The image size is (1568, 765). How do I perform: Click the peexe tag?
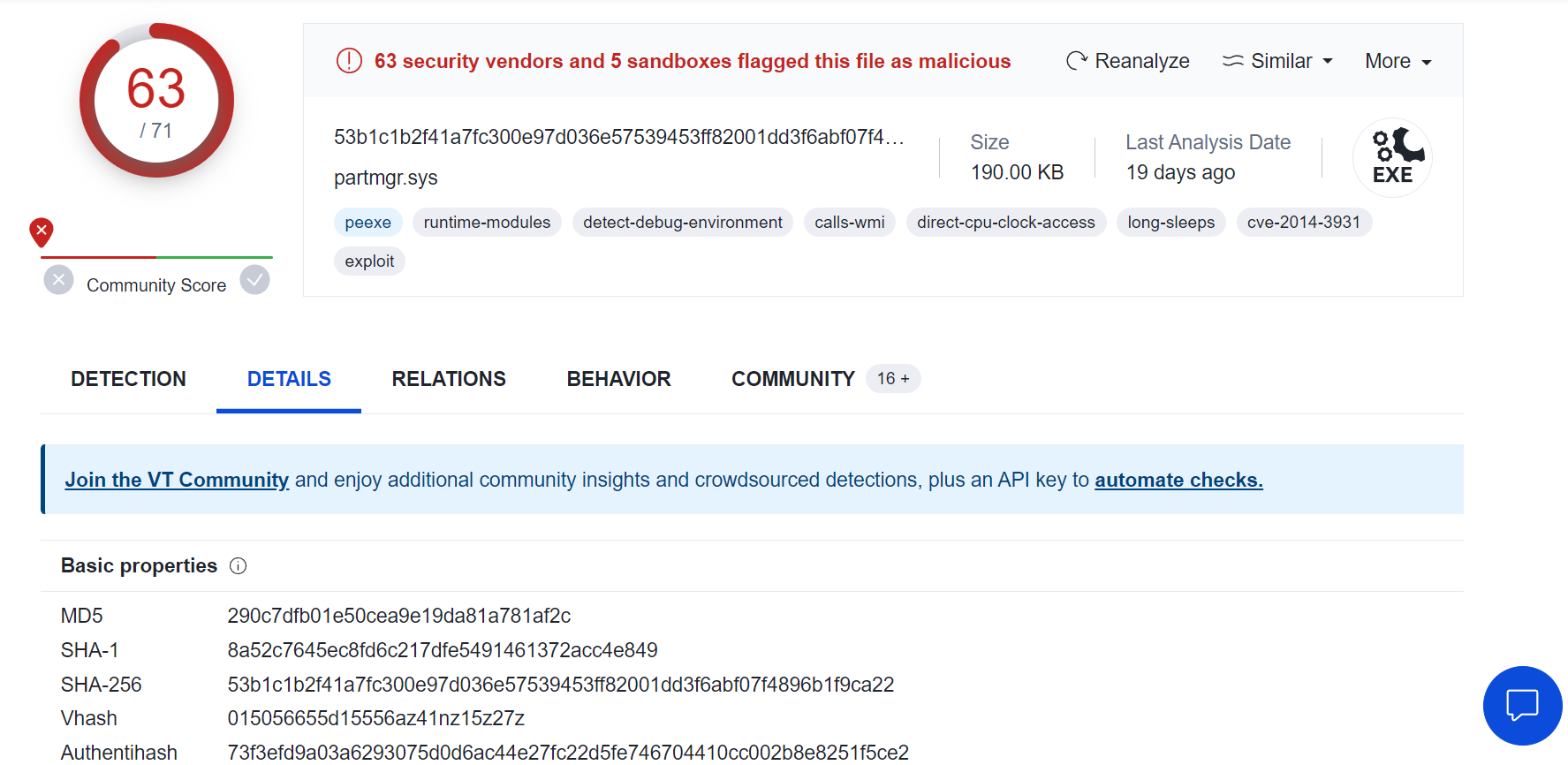tap(367, 223)
